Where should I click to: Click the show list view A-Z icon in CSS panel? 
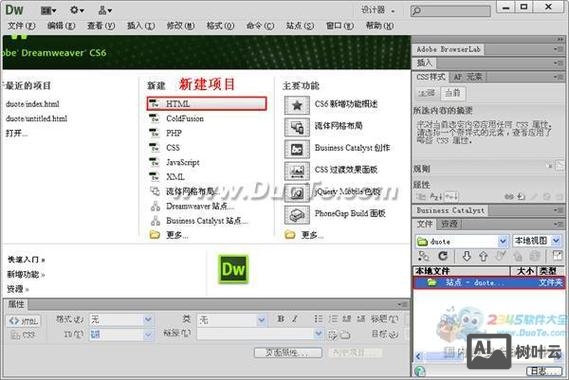[x=436, y=197]
